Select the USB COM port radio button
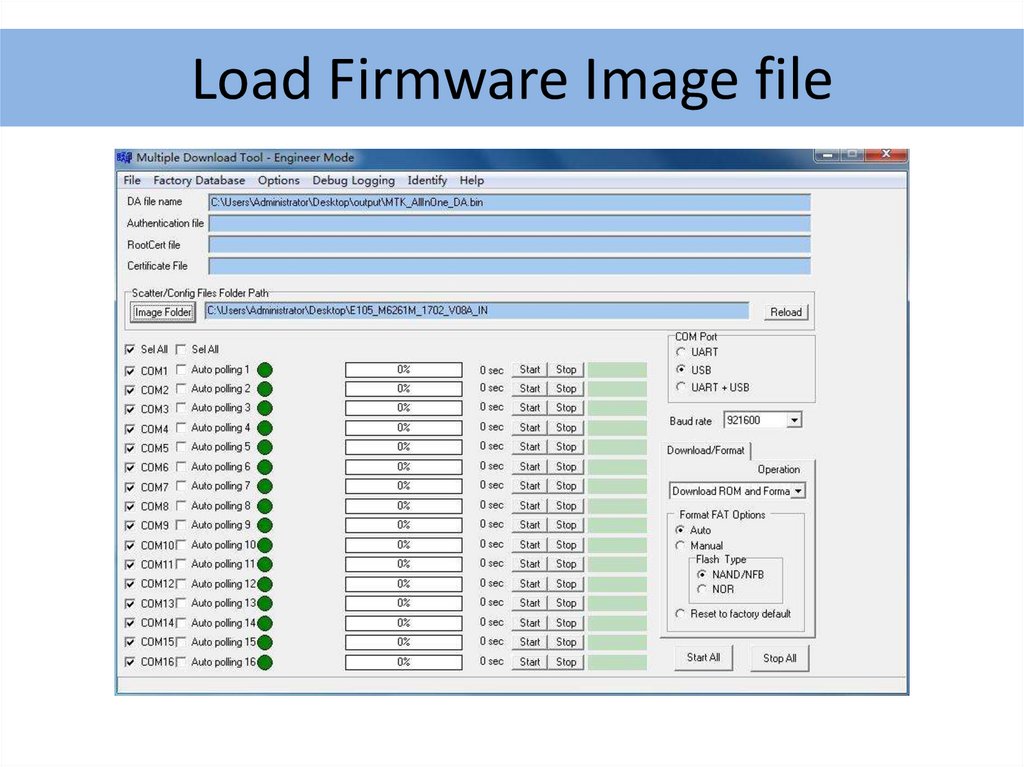 [x=680, y=370]
